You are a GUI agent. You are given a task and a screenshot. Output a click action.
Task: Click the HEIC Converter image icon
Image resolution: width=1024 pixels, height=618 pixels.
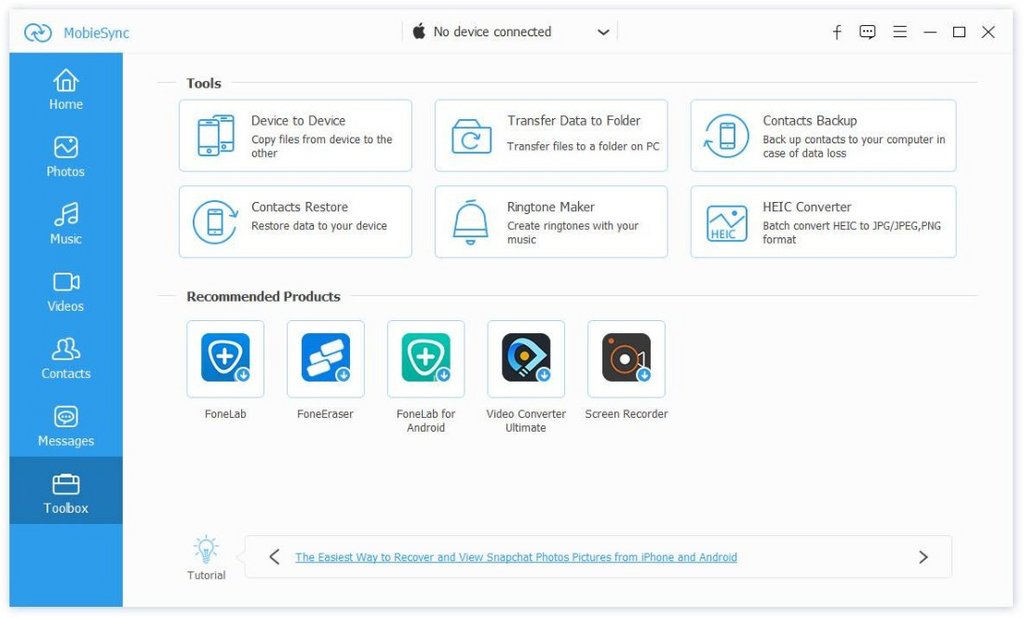coord(726,223)
